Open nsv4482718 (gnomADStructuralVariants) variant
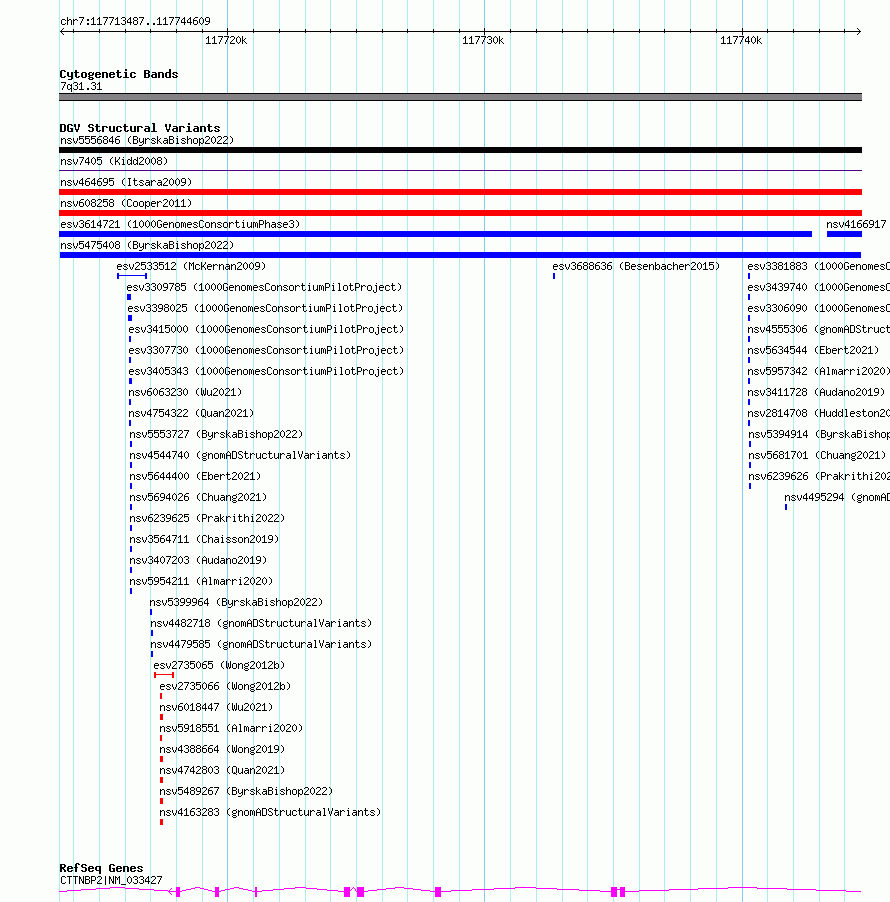This screenshot has width=890, height=902. [x=261, y=623]
